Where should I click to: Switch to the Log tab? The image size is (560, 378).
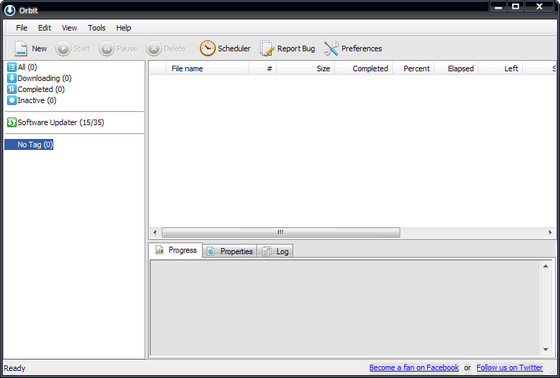pos(275,251)
